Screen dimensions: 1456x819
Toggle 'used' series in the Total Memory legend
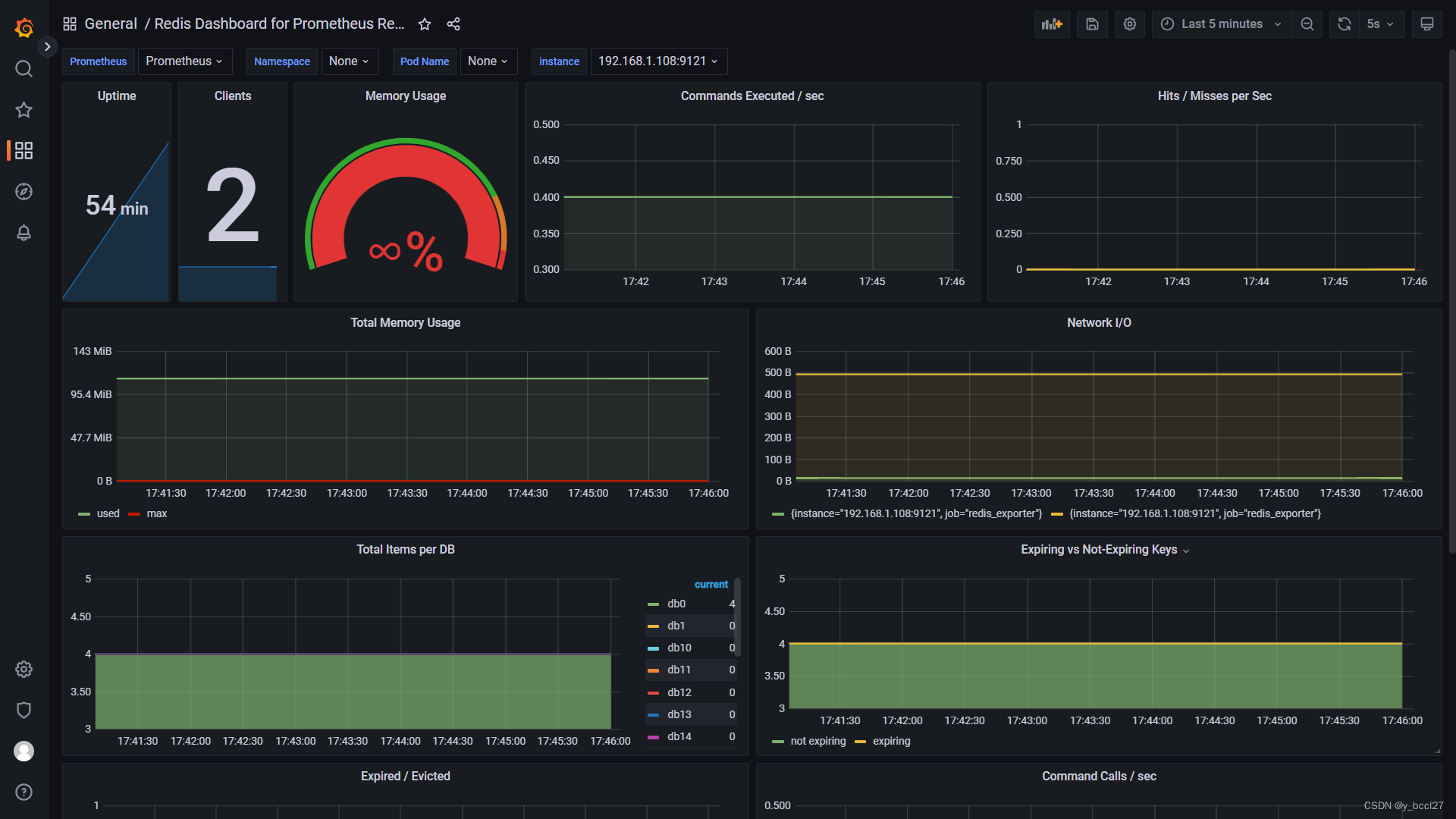pyautogui.click(x=108, y=514)
